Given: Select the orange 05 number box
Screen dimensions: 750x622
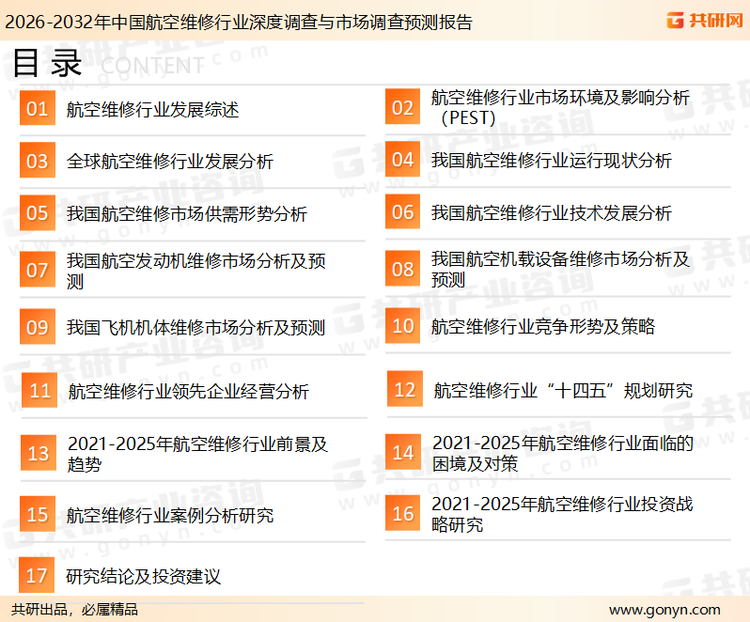Looking at the screenshot, I should point(37,213).
